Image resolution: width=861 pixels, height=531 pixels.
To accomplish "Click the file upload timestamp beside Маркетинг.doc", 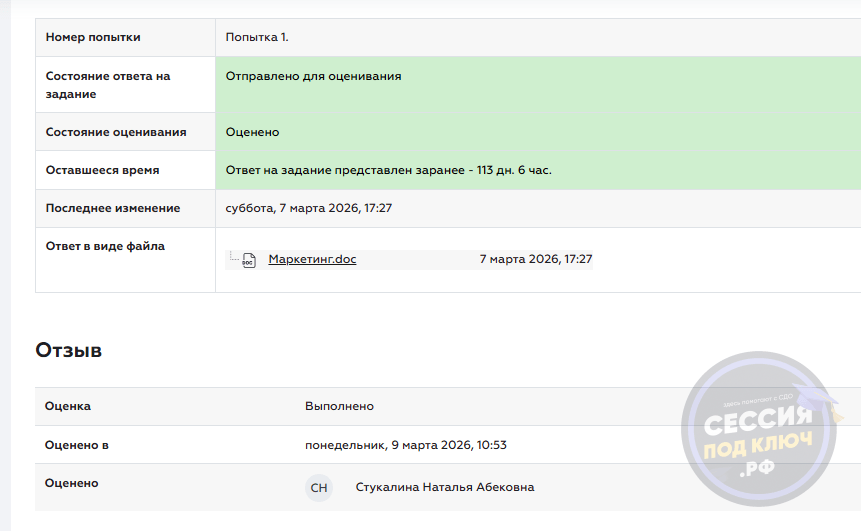I will pos(535,259).
